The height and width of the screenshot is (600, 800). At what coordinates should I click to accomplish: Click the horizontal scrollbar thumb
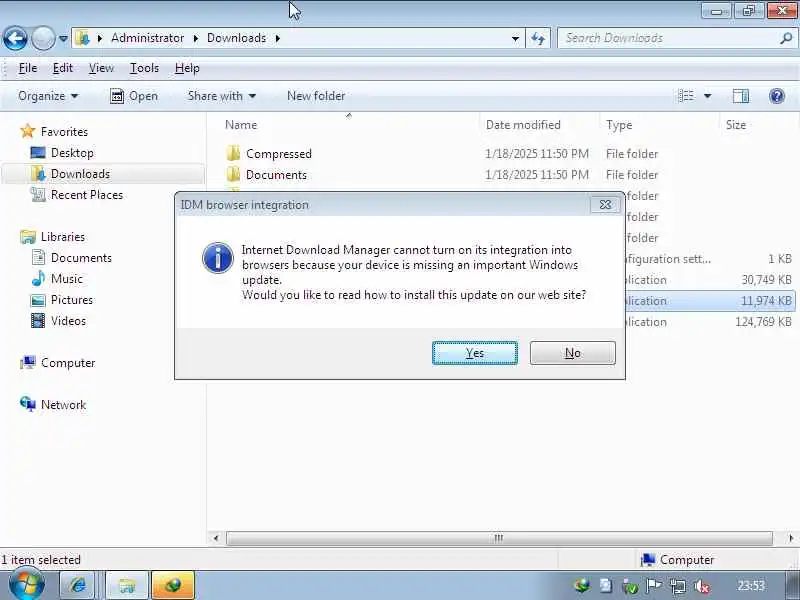(x=499, y=538)
